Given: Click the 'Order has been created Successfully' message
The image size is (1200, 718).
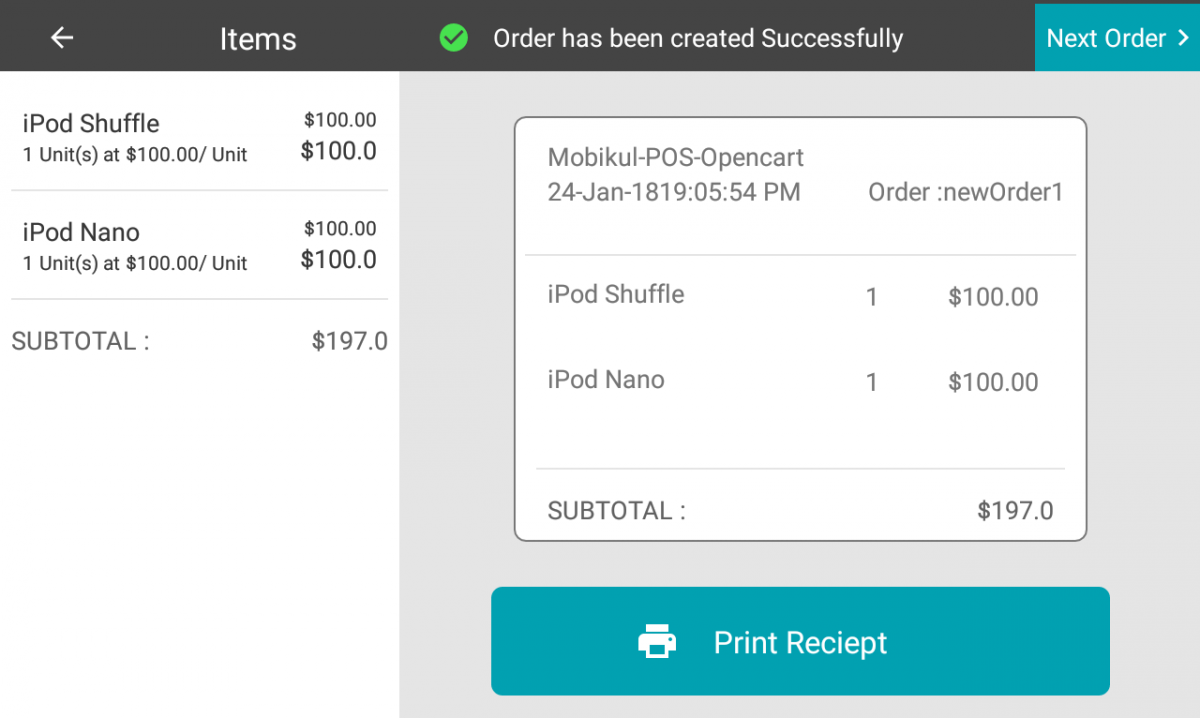Looking at the screenshot, I should [x=700, y=37].
